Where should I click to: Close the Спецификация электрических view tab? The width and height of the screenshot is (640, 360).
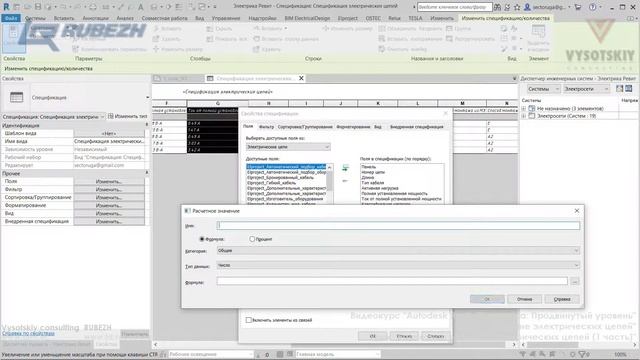point(301,78)
